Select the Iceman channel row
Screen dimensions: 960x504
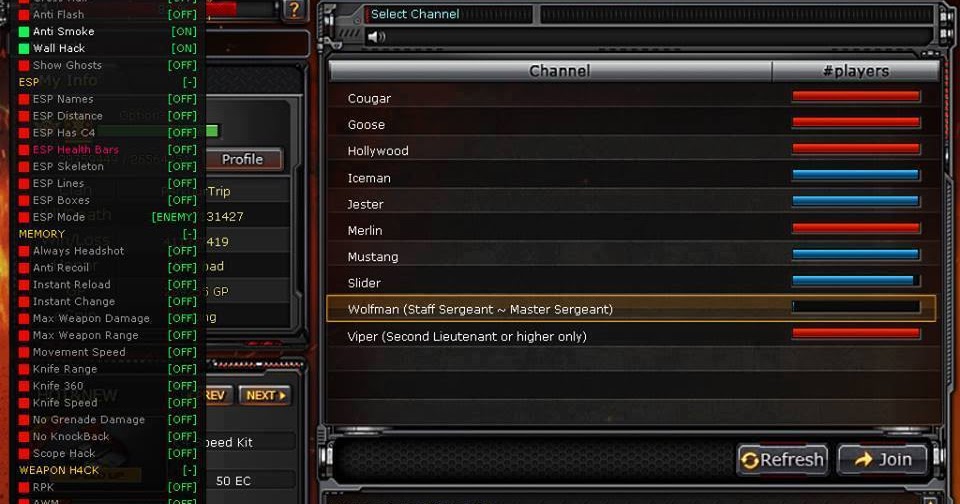[x=632, y=178]
